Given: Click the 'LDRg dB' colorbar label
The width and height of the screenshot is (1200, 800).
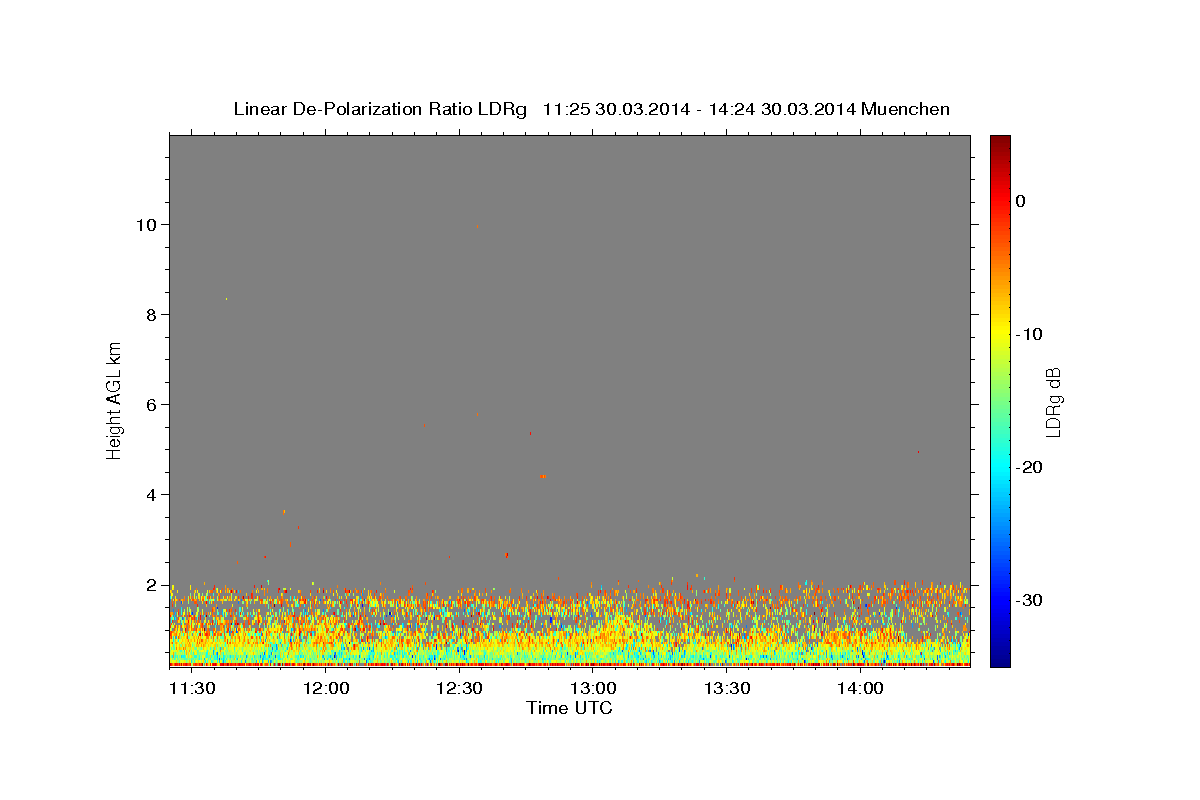Looking at the screenshot, I should pos(1053,401).
